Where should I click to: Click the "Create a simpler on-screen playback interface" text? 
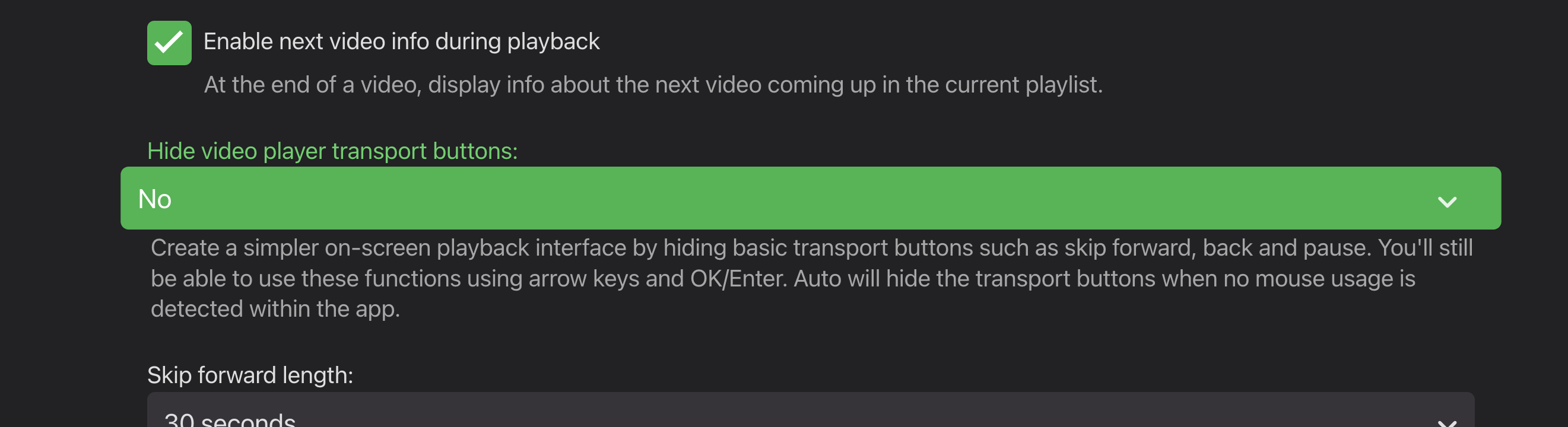(388, 247)
